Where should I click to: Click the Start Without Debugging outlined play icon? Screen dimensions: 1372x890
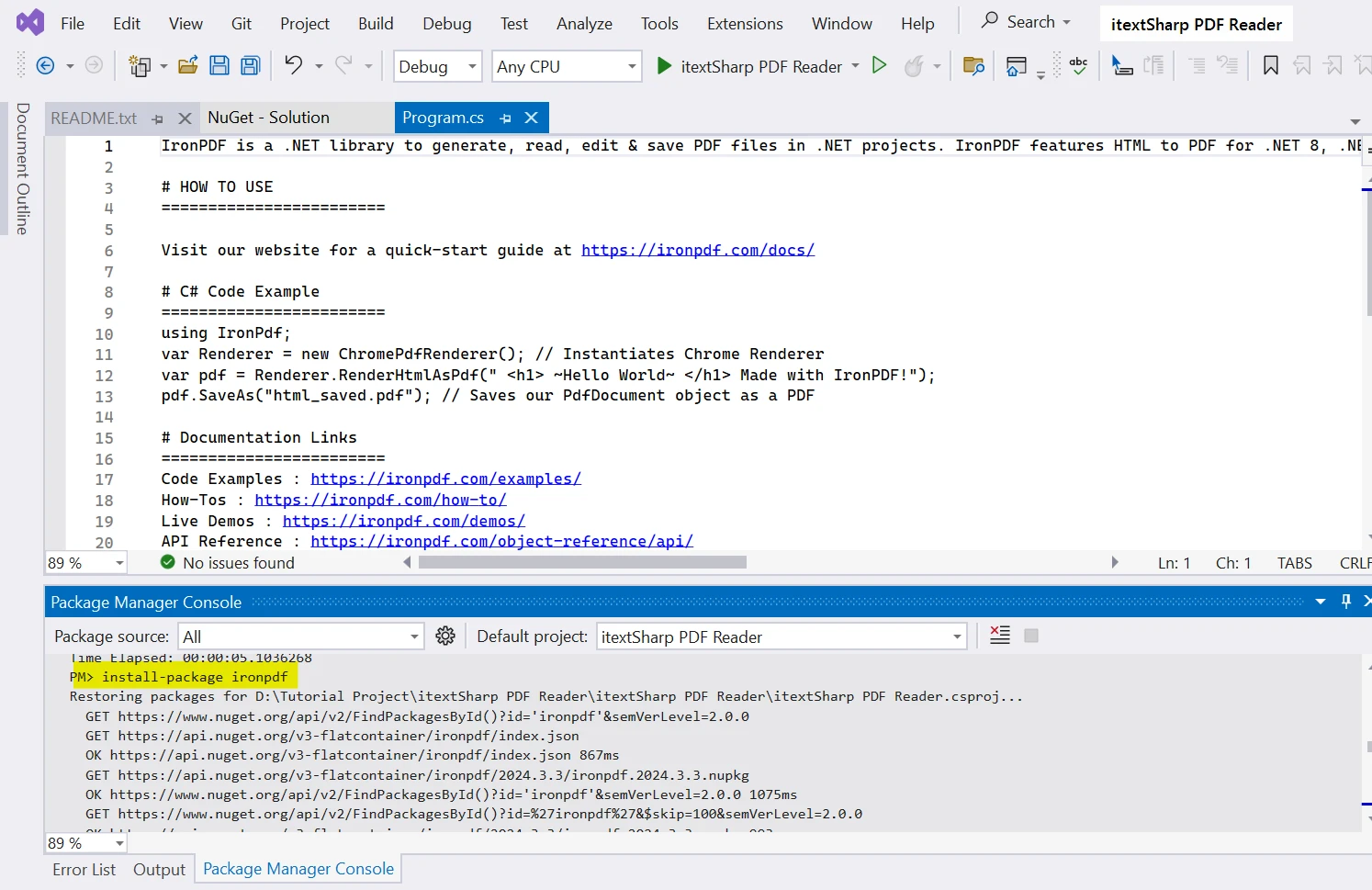click(x=879, y=65)
